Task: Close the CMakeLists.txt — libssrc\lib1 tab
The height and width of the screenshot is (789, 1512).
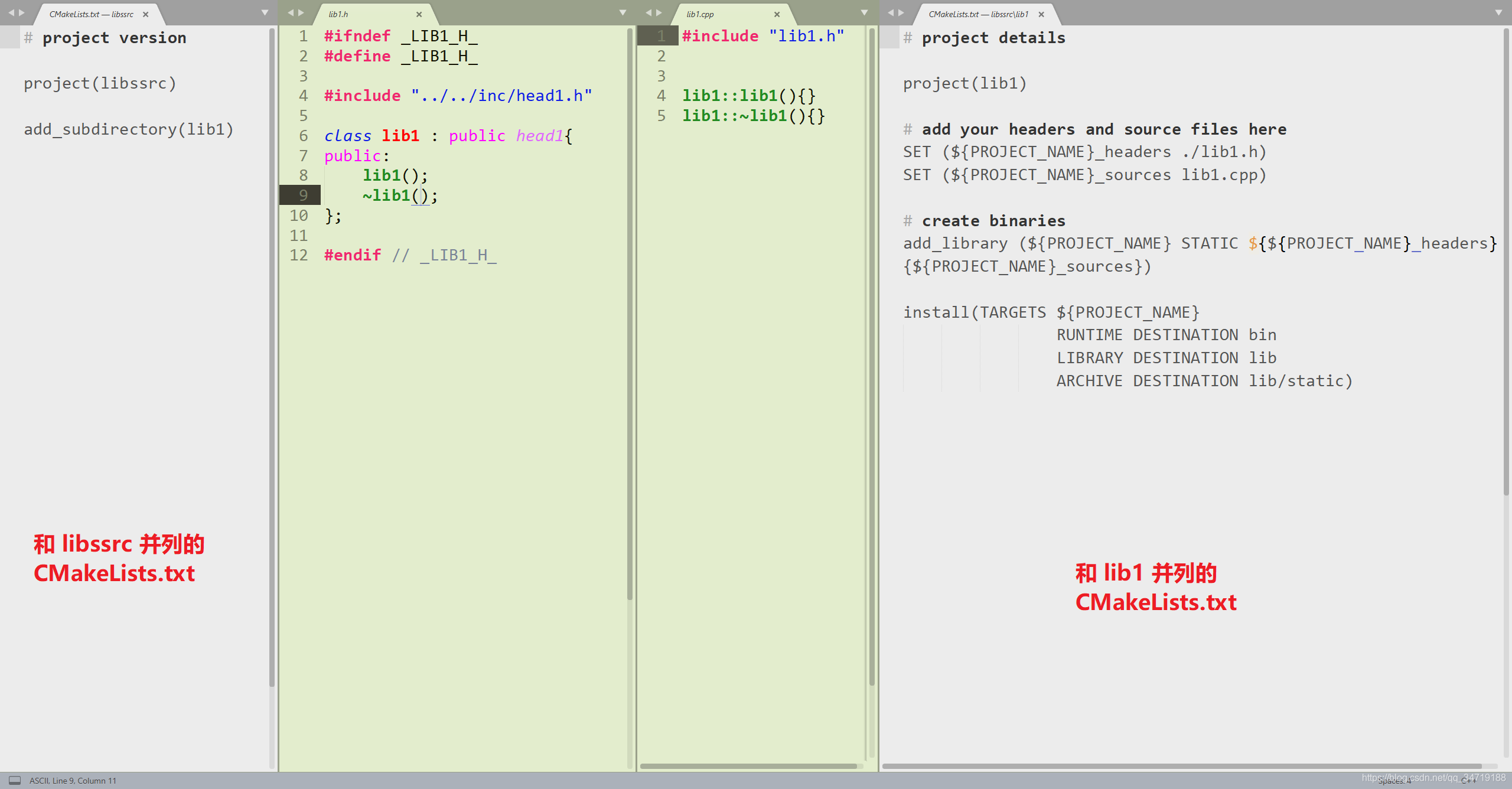Action: point(1041,14)
